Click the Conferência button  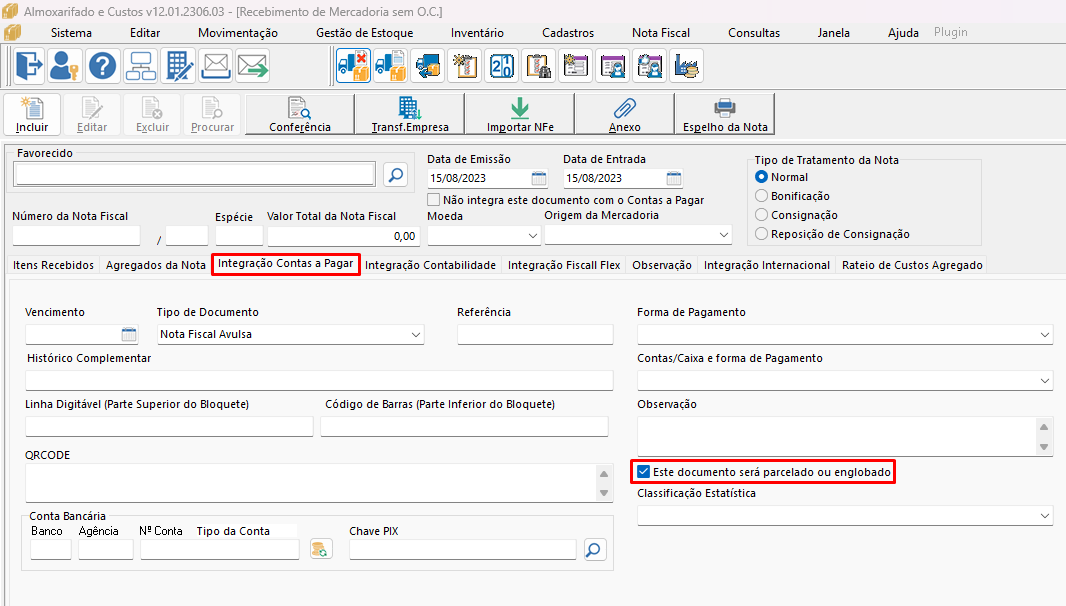coord(300,114)
